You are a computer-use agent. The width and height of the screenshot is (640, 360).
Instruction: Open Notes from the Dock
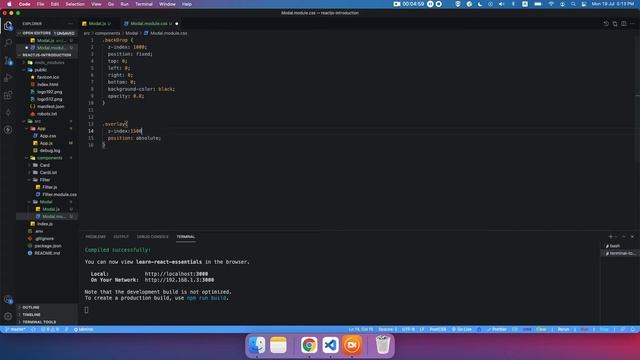tap(278, 345)
